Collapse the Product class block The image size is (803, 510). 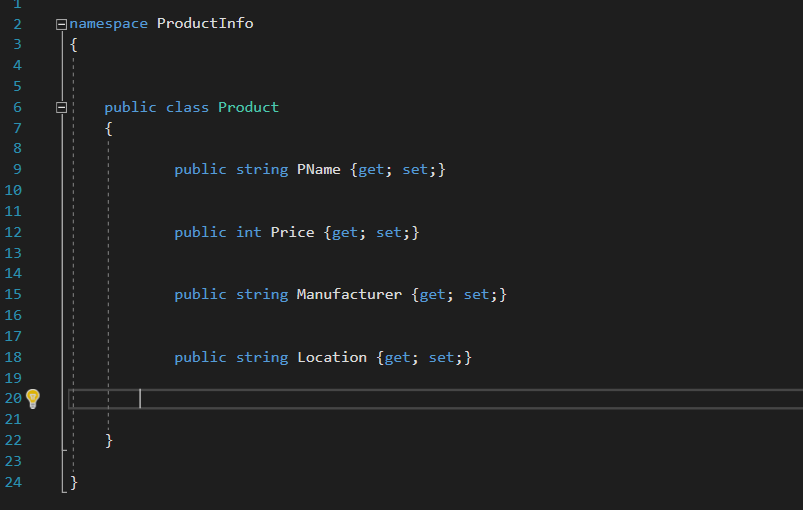[x=61, y=108]
